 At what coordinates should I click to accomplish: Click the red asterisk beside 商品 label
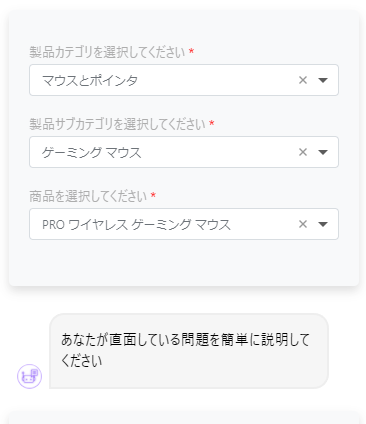coord(153,195)
